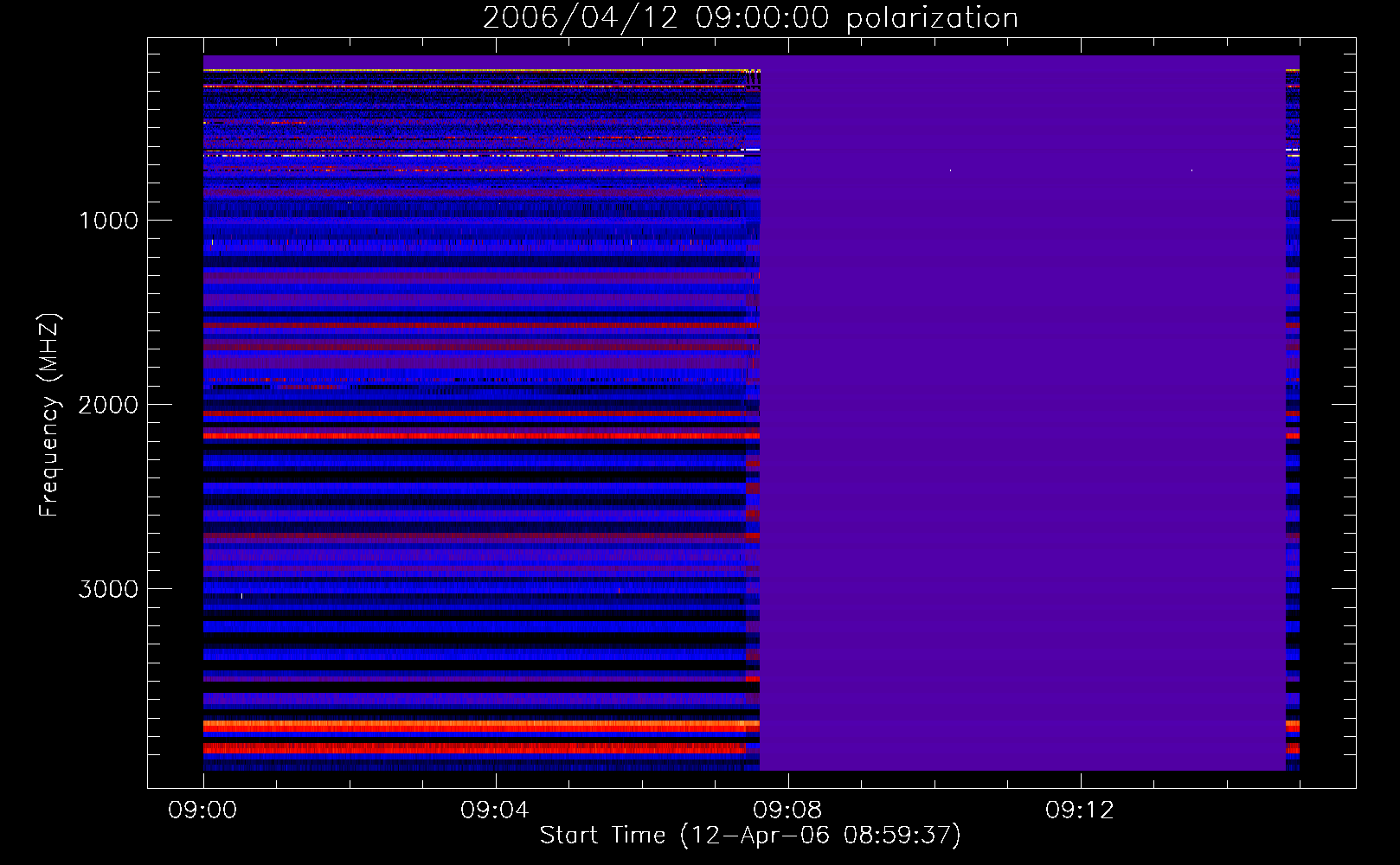This screenshot has height=865, width=1400.
Task: Click the 'Frequency (MHZ)' axis label
Action: tap(49, 415)
